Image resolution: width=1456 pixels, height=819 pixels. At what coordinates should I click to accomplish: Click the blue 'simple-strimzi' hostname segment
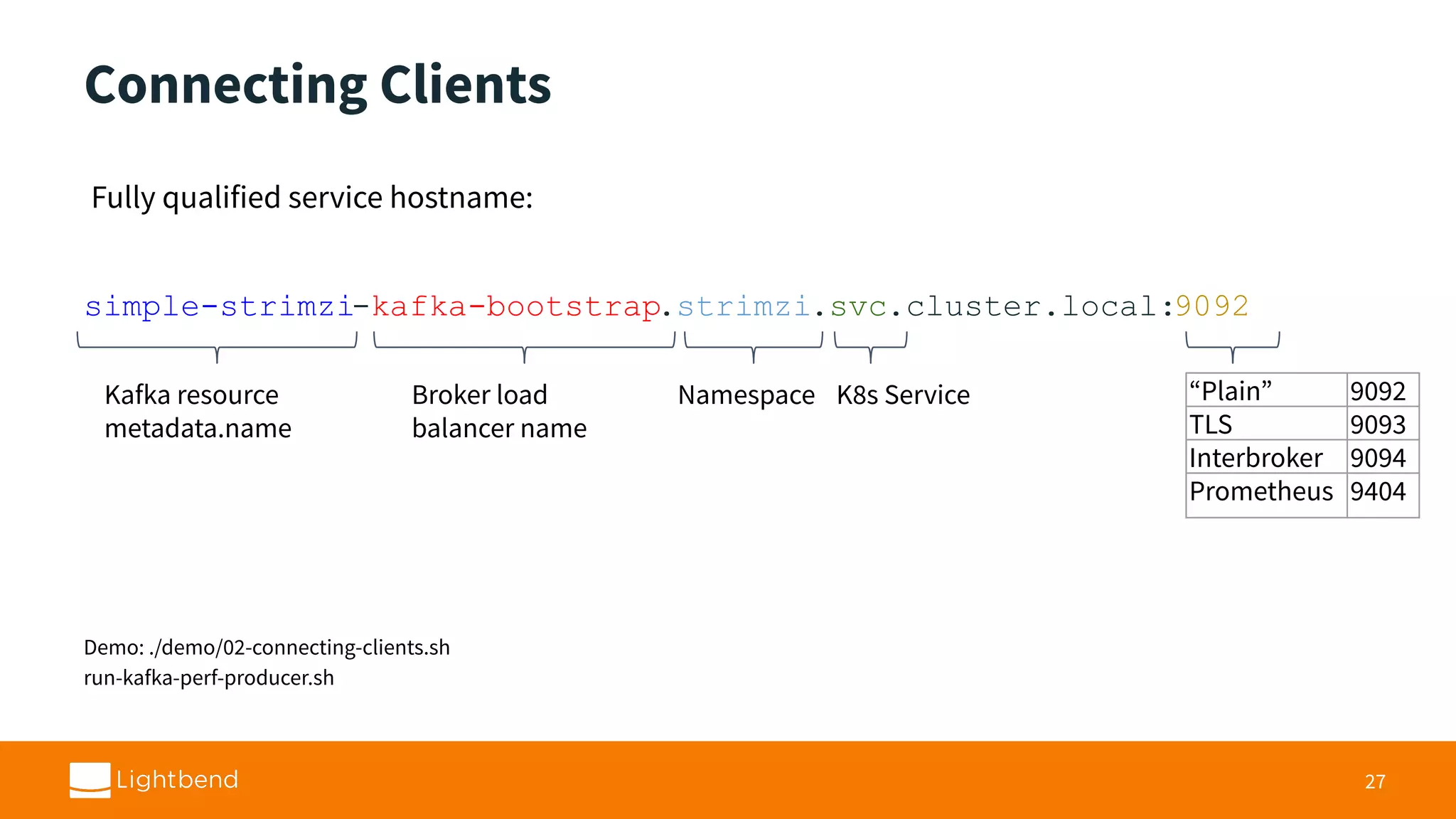click(219, 307)
